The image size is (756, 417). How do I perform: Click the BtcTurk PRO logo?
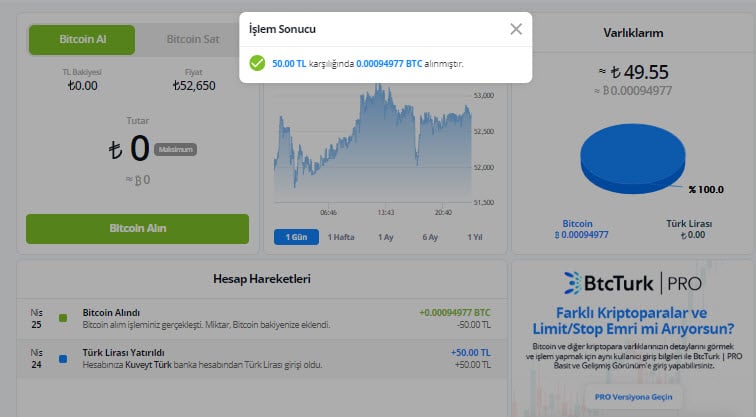(632, 282)
